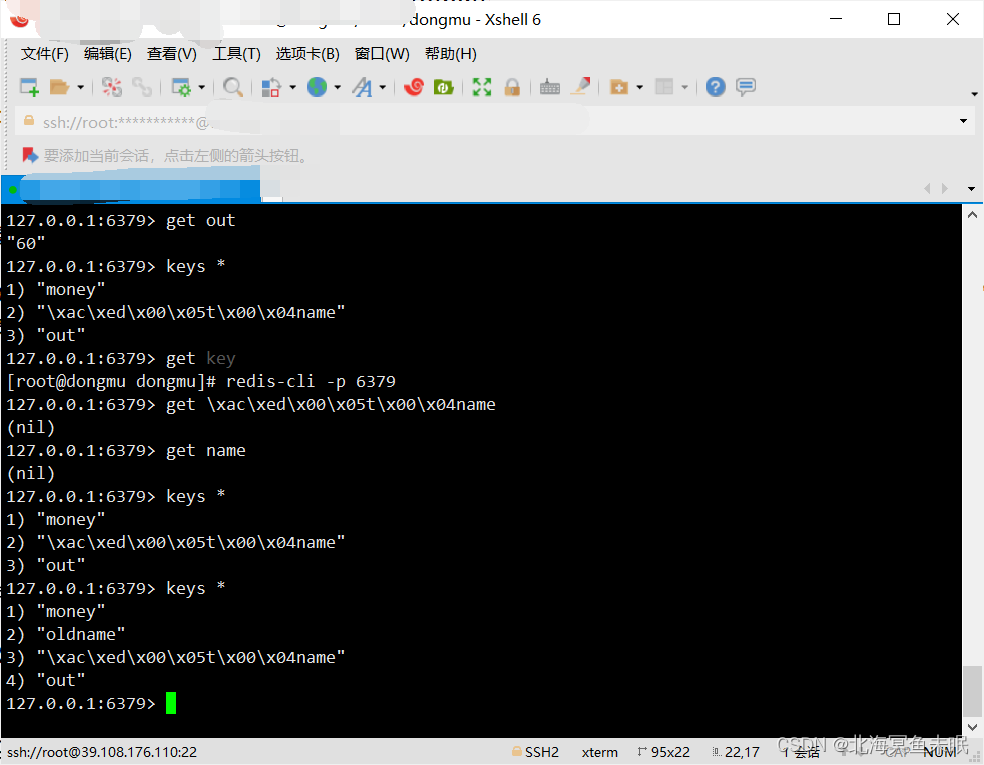The height and width of the screenshot is (765, 984).
Task: Select the active blue session tab
Action: click(x=131, y=190)
